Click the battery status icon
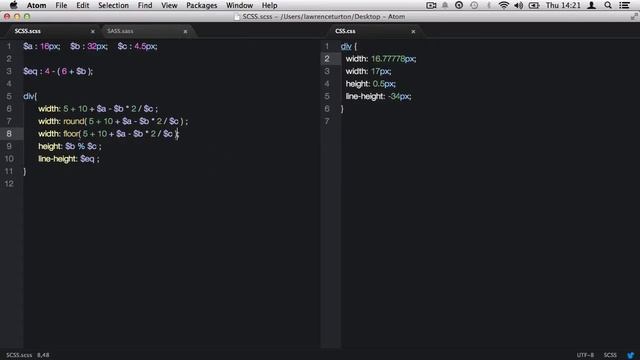Screen dimensions: 640x360 [x=534, y=5]
